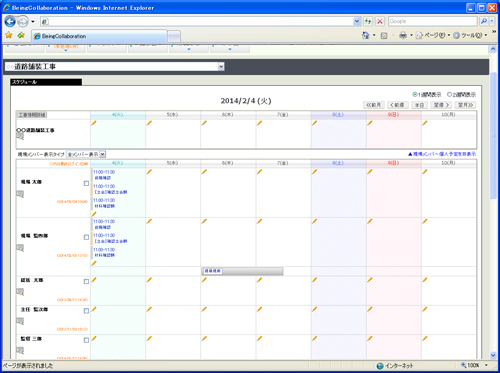Add entry via pencil for 現場 監四郎 on 7(金)
This screenshot has width=500, height=373.
coord(259,221)
